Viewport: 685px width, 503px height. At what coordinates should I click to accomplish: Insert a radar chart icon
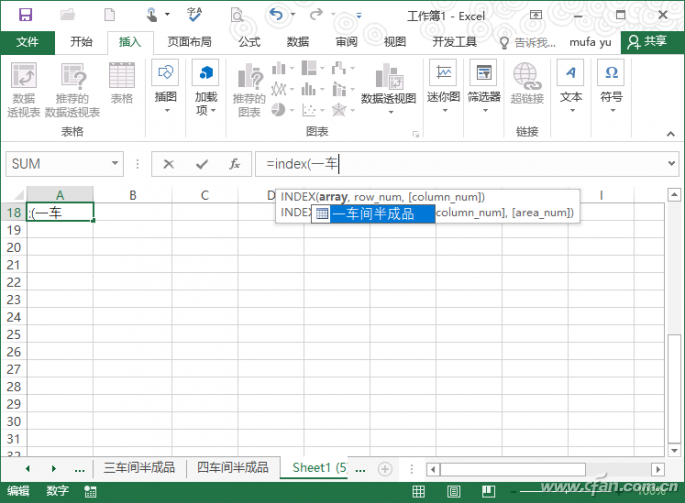(x=339, y=109)
